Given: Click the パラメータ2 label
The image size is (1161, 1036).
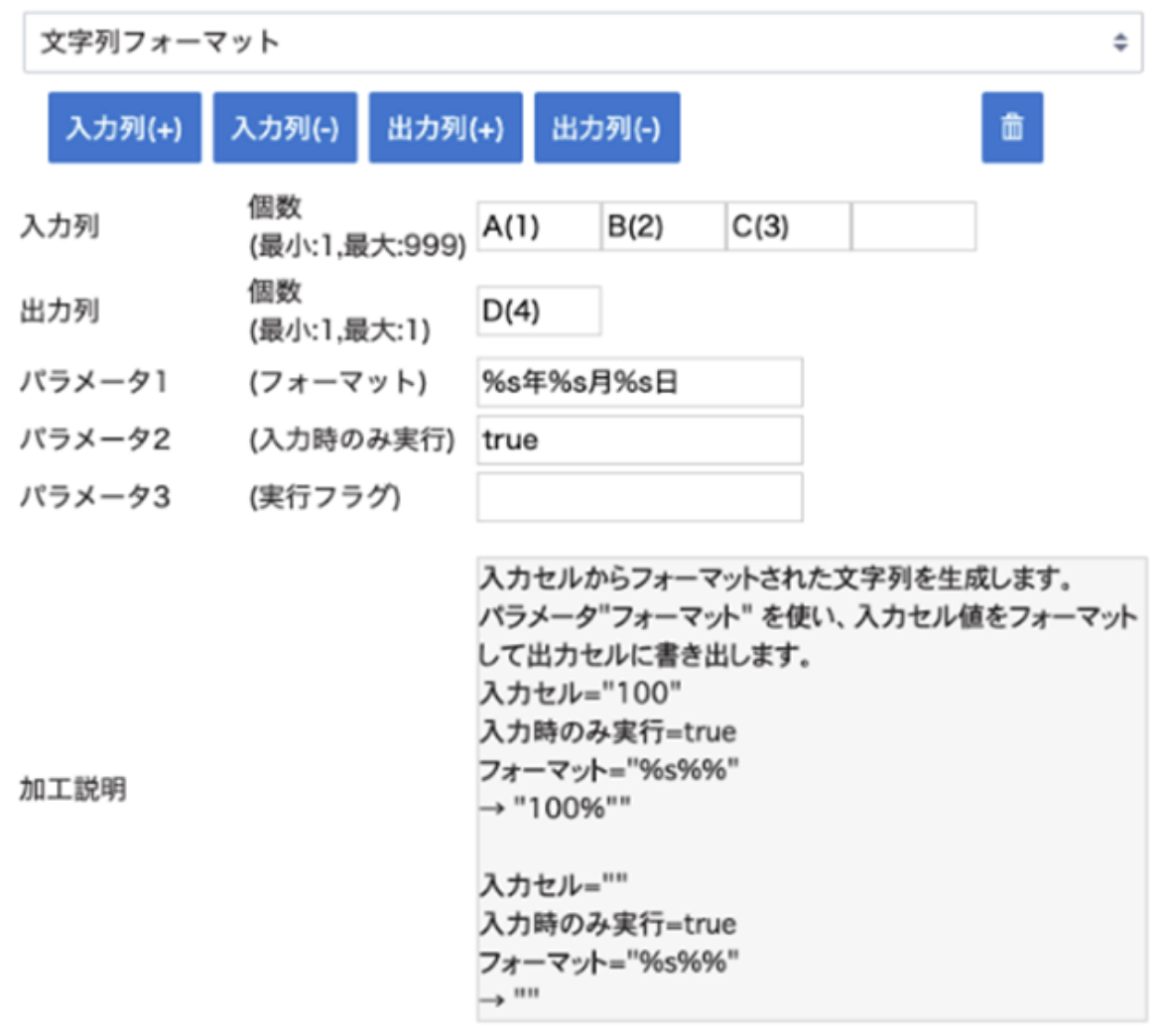Looking at the screenshot, I should click(94, 440).
